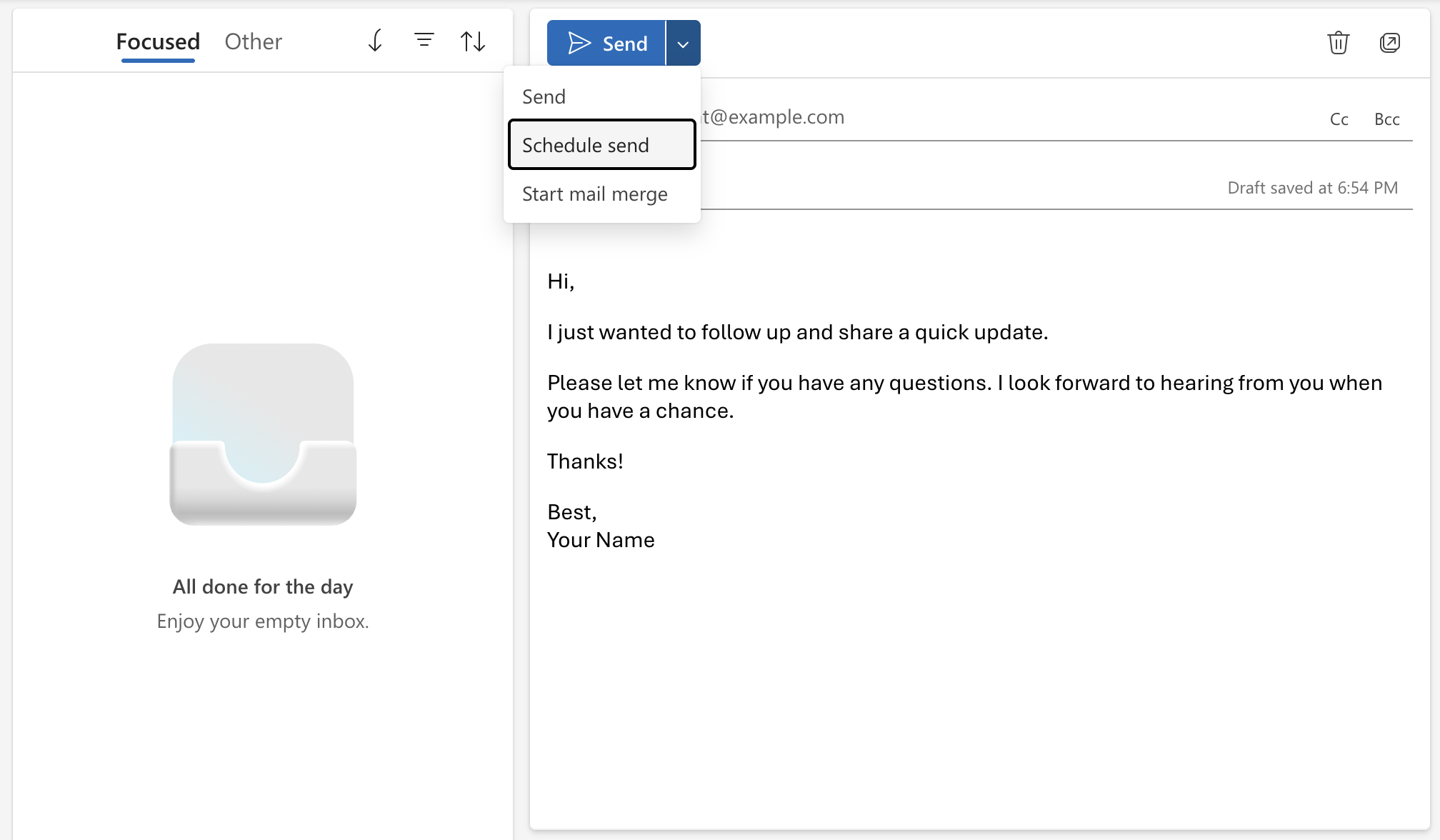This screenshot has height=840, width=1440.
Task: Open the inbox filter icon
Action: click(x=424, y=41)
